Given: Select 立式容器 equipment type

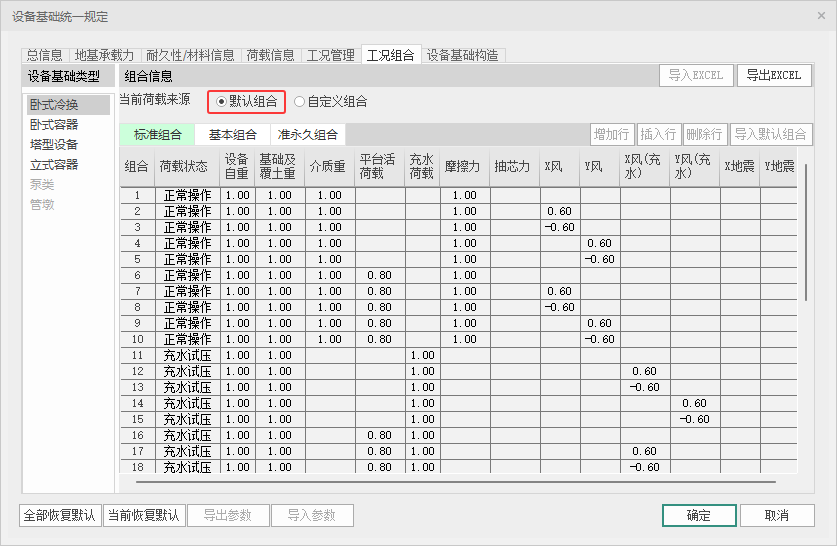Looking at the screenshot, I should pyautogui.click(x=68, y=165).
